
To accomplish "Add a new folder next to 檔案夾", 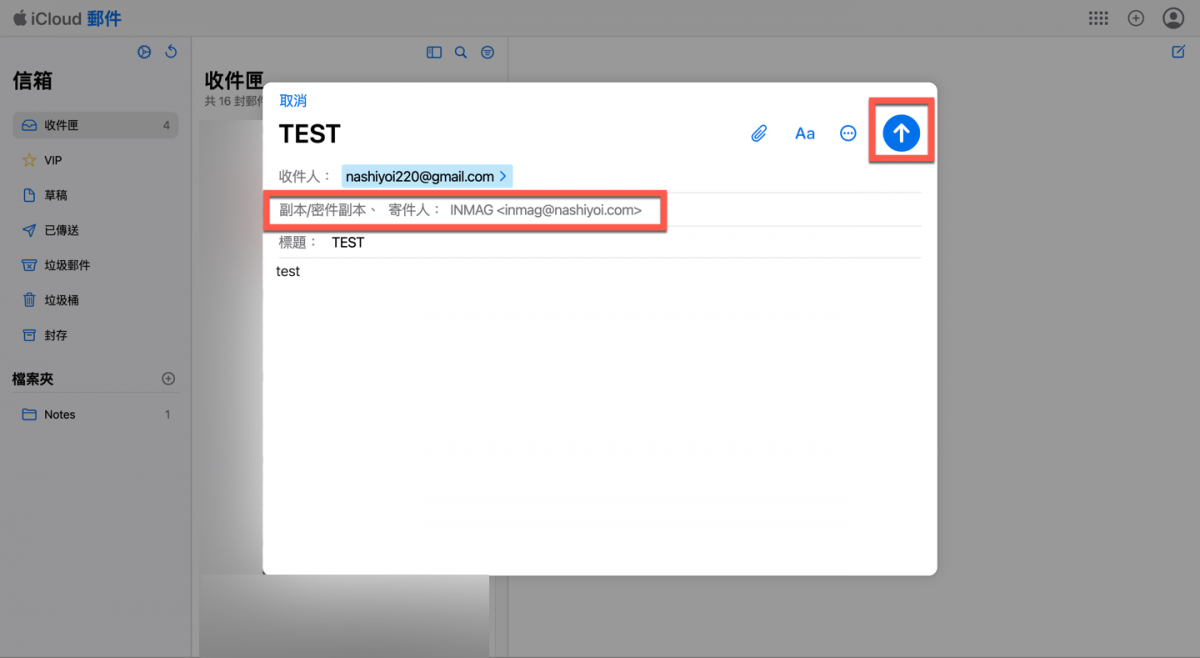I will [x=168, y=378].
